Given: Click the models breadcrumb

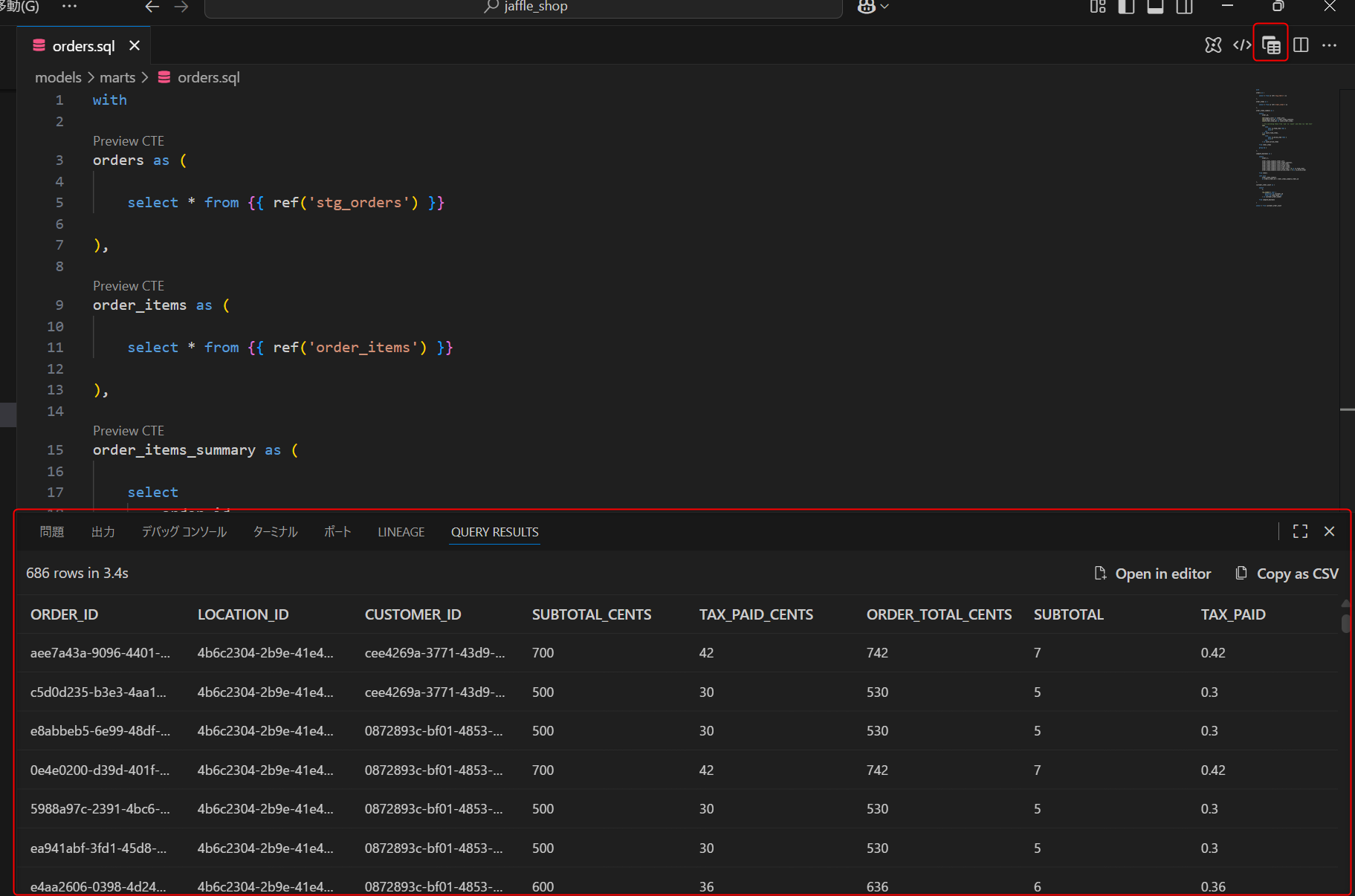Looking at the screenshot, I should coord(58,77).
